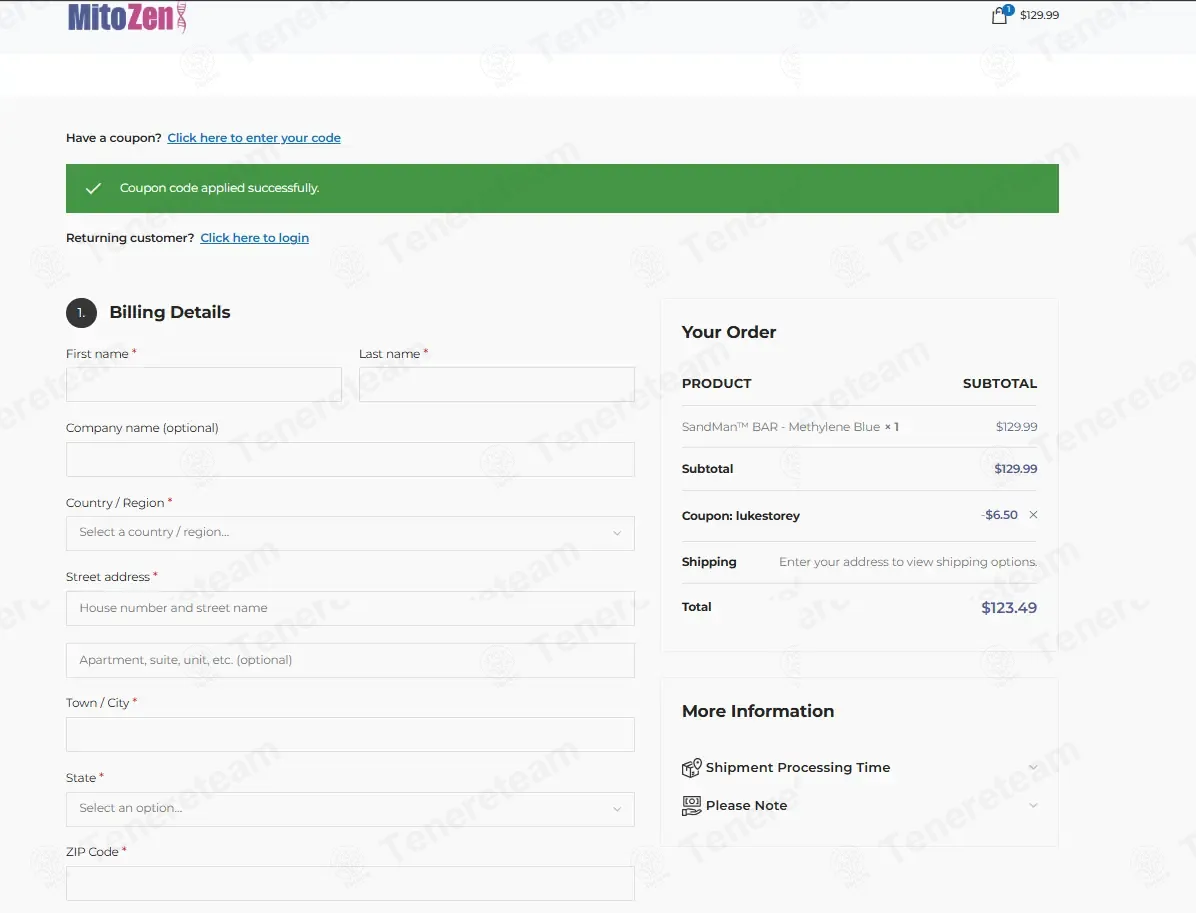Image resolution: width=1196 pixels, height=913 pixels.
Task: Focus the Last name field
Action: coord(497,384)
